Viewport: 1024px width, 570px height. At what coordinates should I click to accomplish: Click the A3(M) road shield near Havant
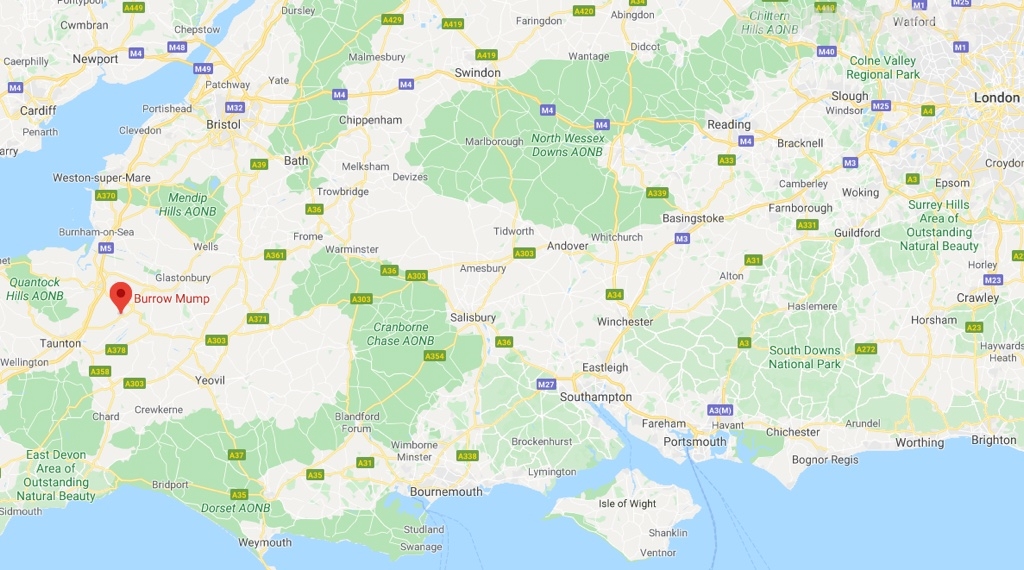pos(720,410)
